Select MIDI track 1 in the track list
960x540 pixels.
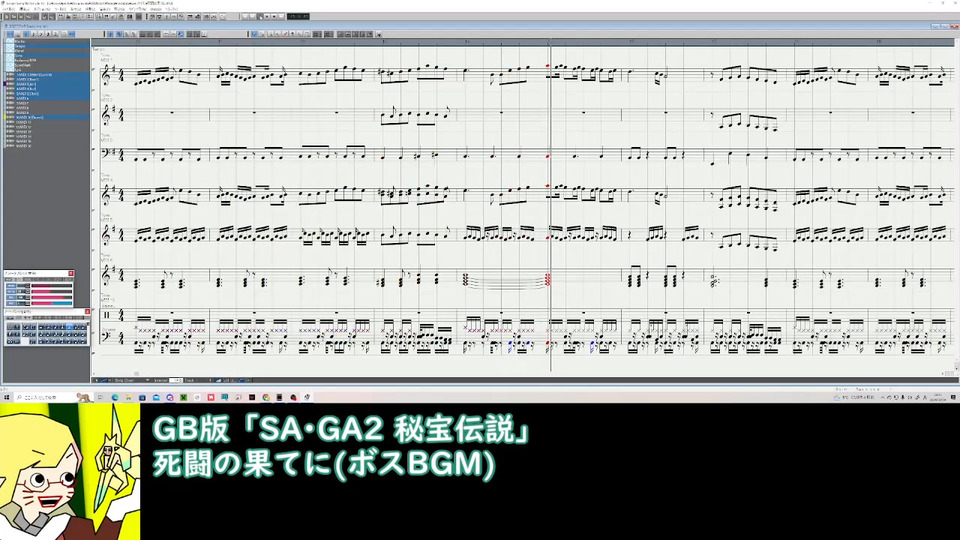click(x=47, y=75)
